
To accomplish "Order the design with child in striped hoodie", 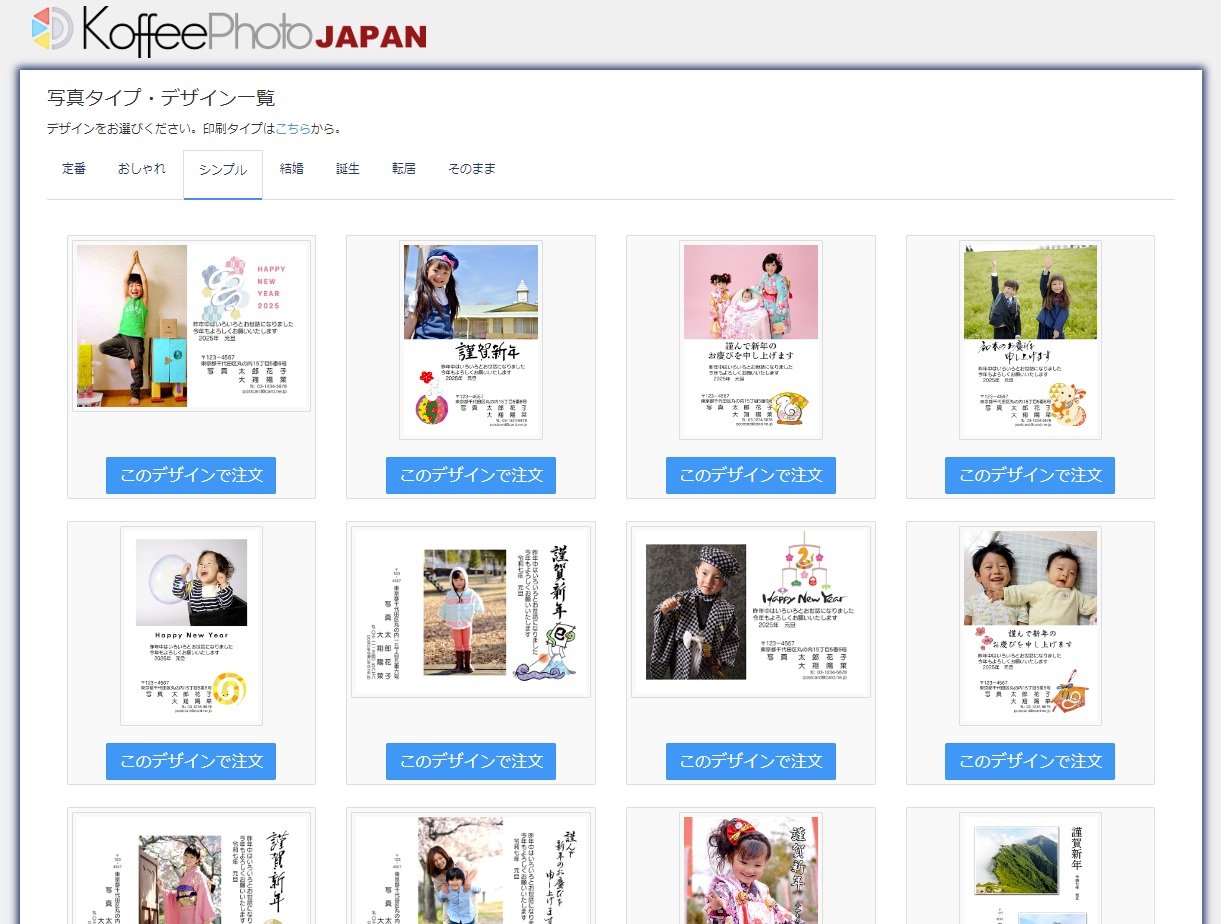I will 471,761.
